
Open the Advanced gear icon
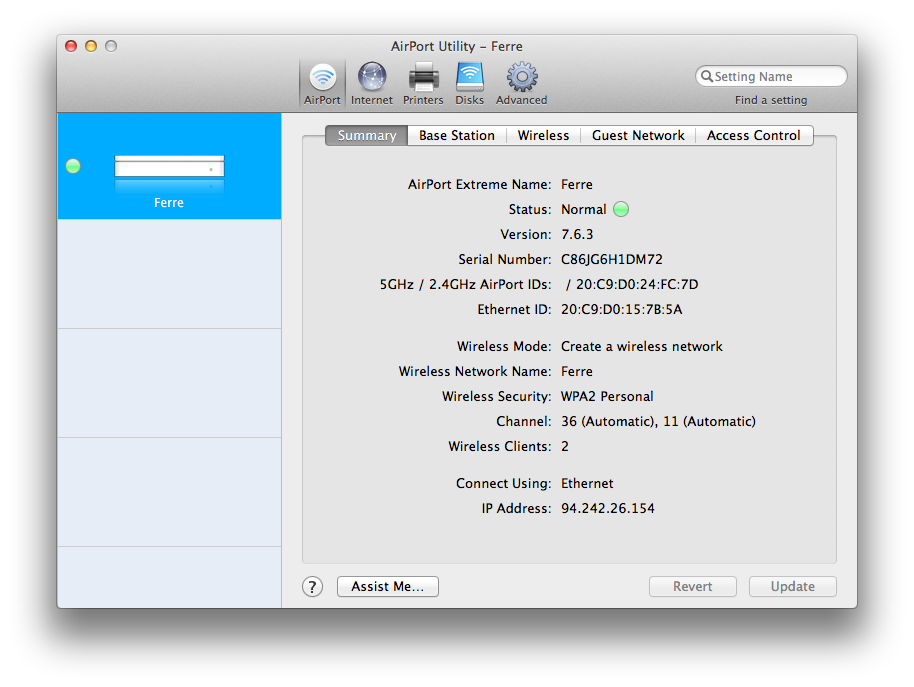coord(522,83)
